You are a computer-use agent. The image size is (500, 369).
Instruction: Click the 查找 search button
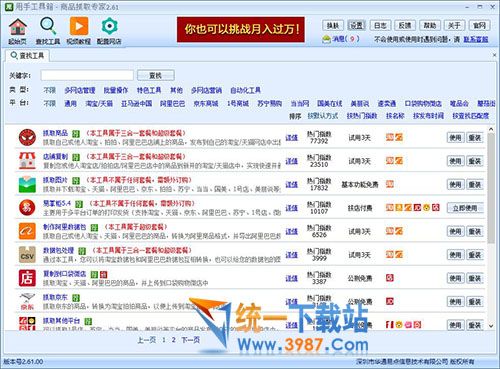156,75
